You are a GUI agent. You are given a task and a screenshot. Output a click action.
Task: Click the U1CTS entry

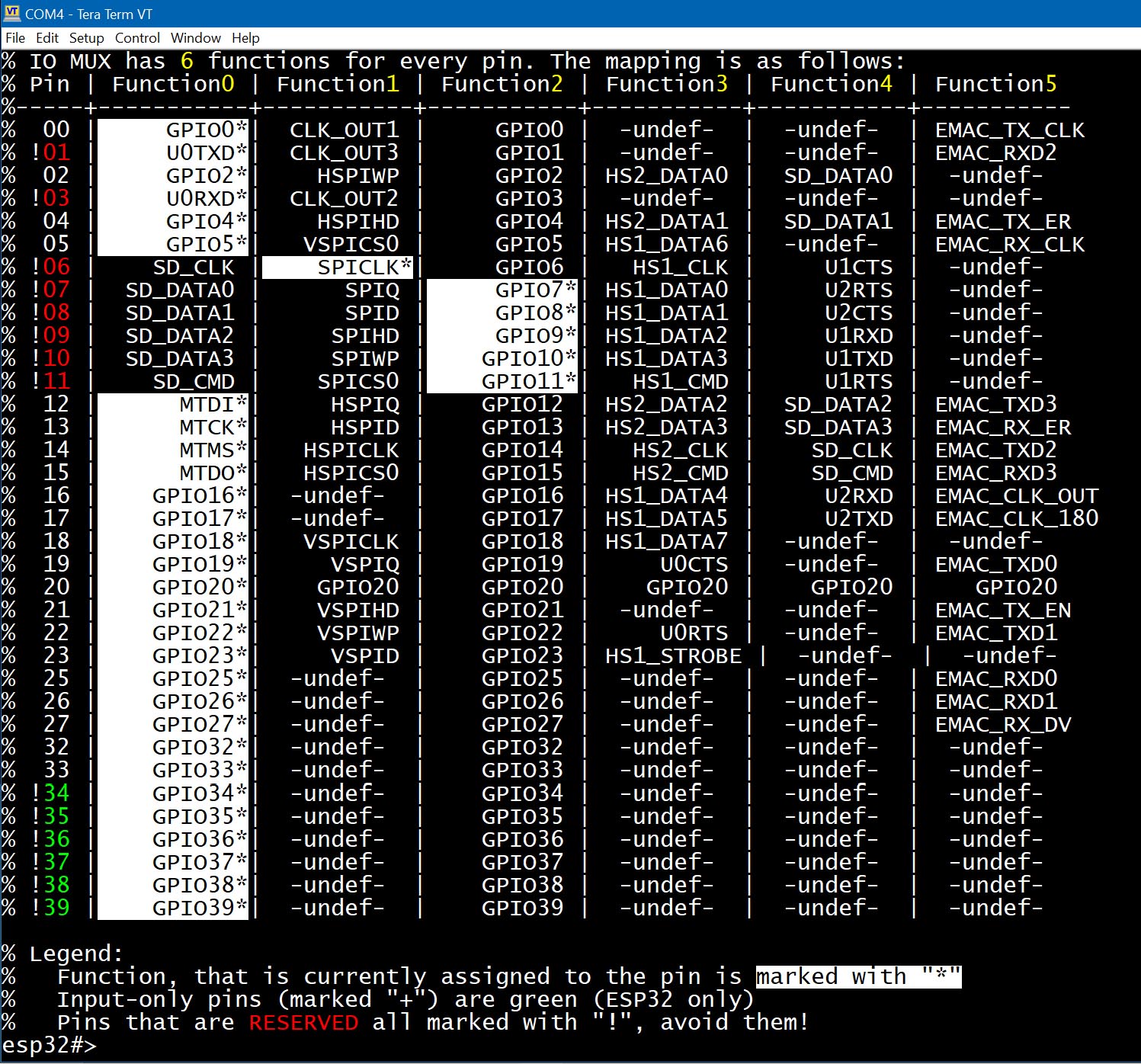pyautogui.click(x=858, y=268)
